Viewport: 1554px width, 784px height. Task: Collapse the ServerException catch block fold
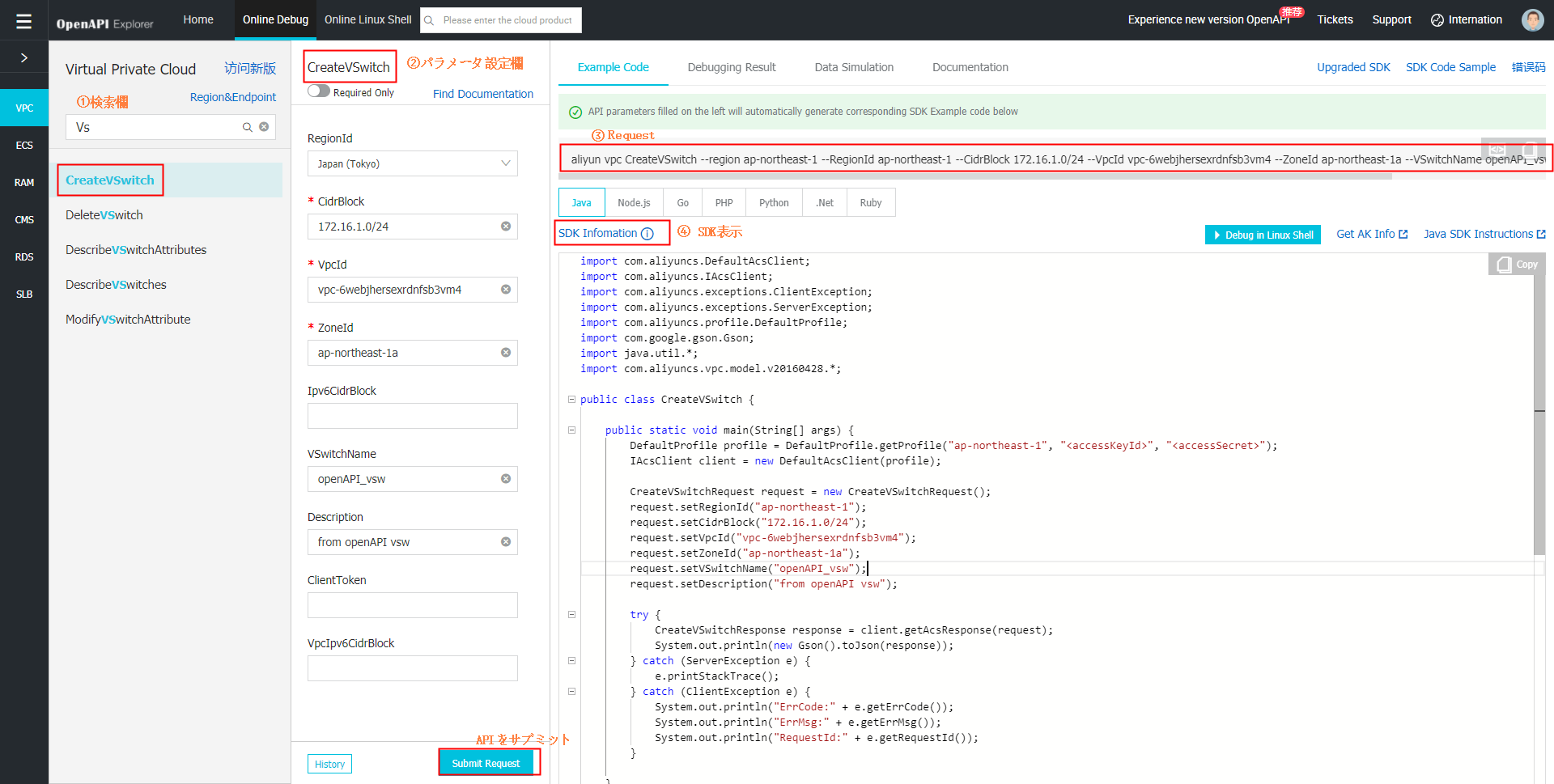point(571,661)
